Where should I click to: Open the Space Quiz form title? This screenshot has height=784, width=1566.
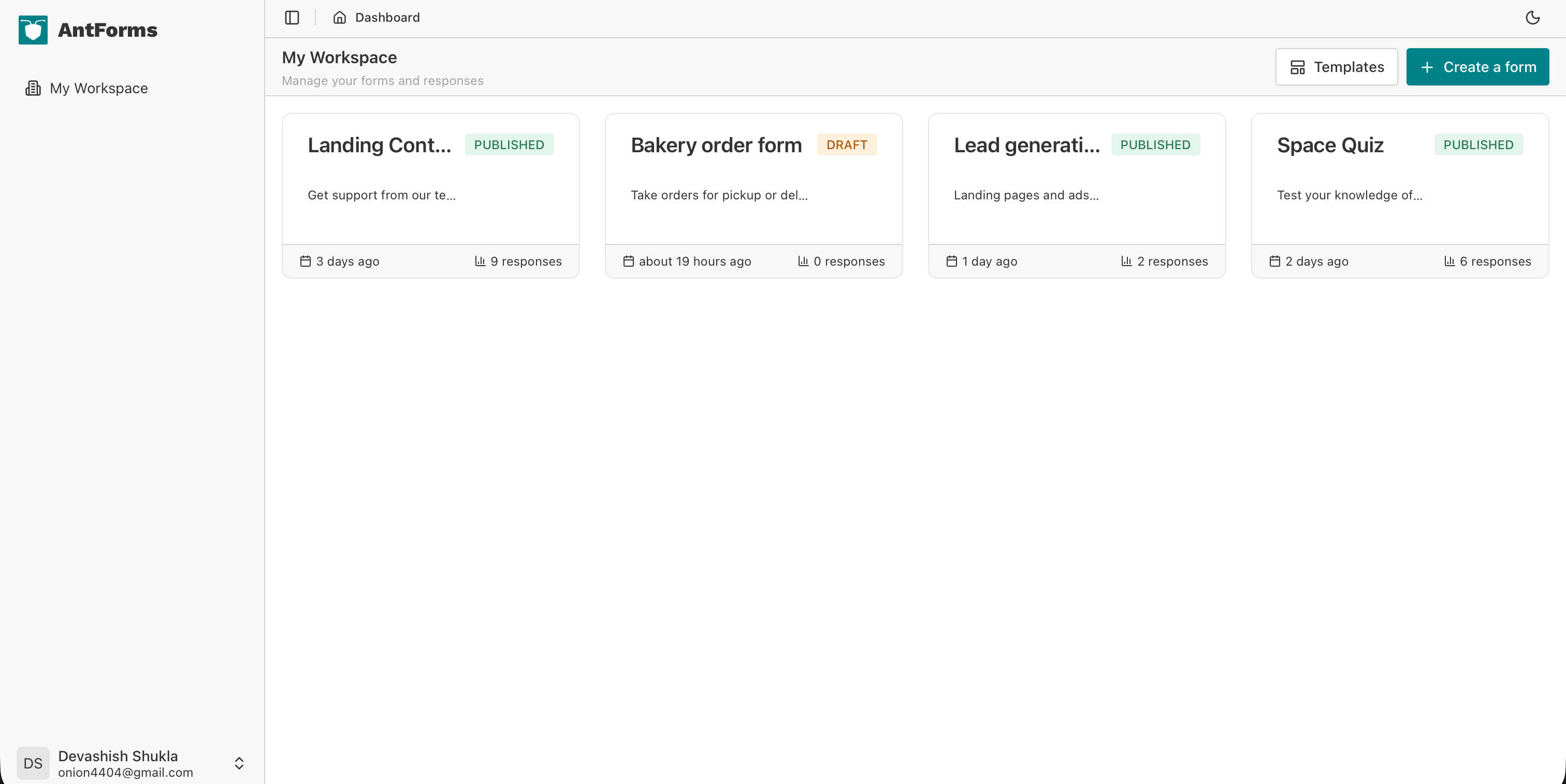coord(1330,146)
